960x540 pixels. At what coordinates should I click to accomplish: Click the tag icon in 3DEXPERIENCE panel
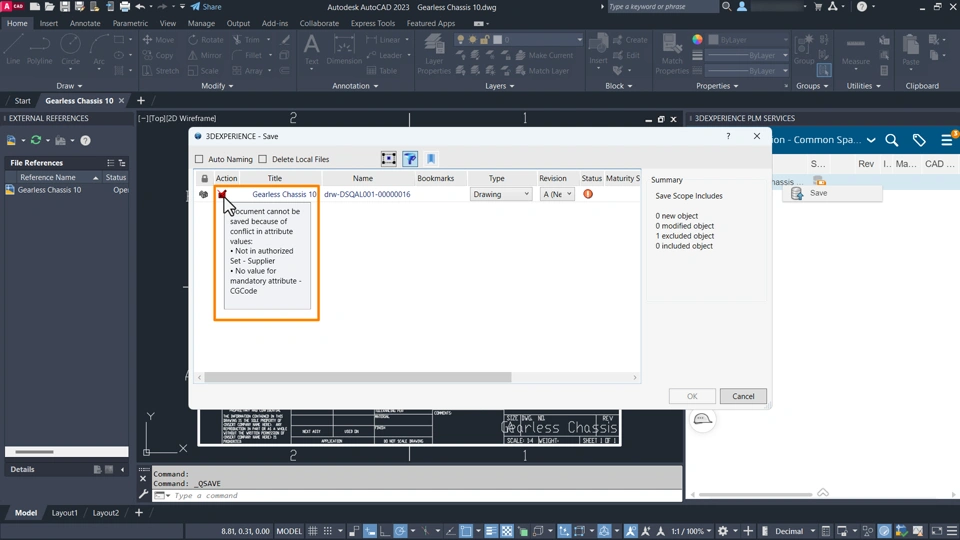pos(919,140)
